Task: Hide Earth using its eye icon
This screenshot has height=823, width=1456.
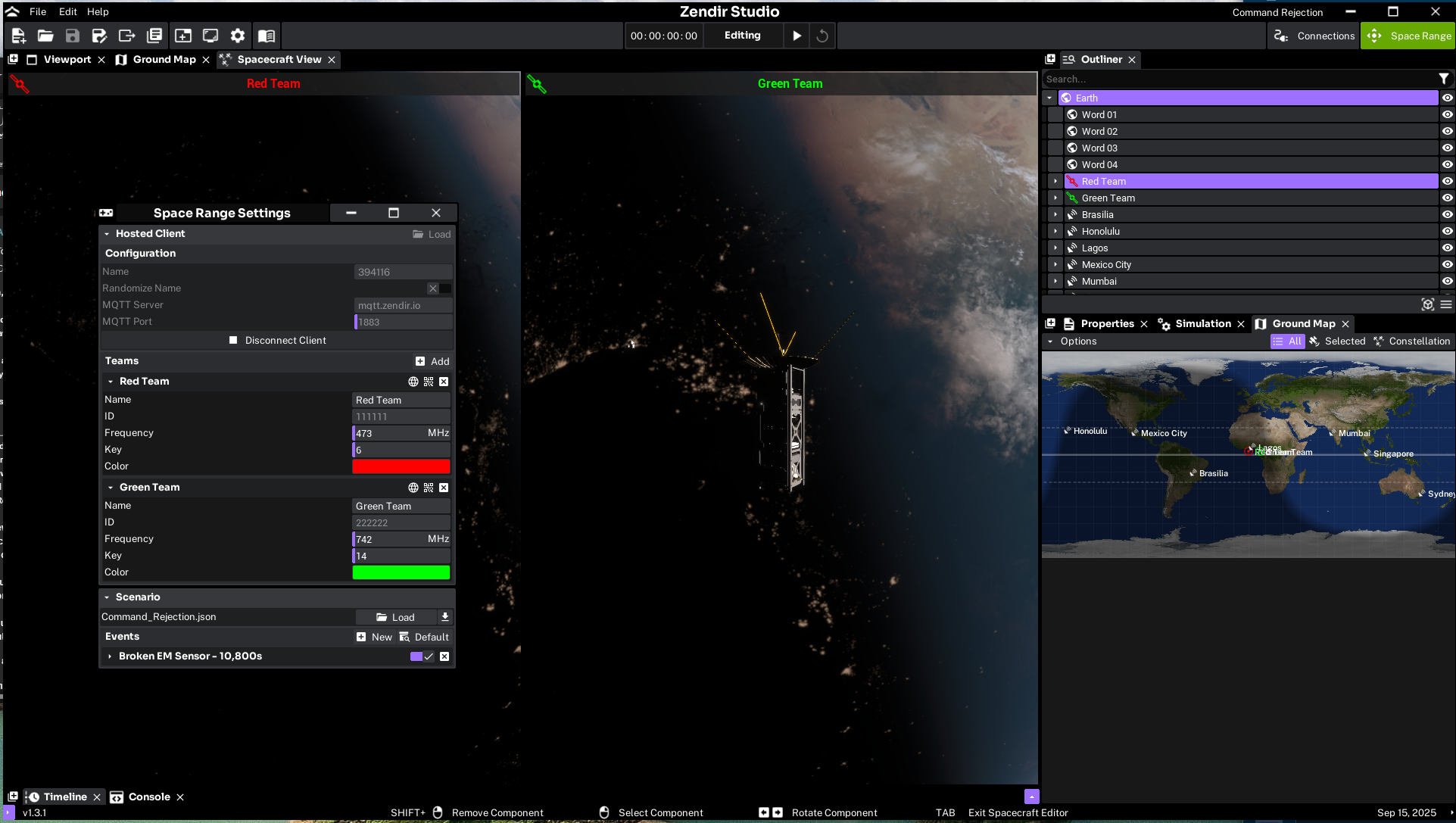Action: pyautogui.click(x=1447, y=98)
